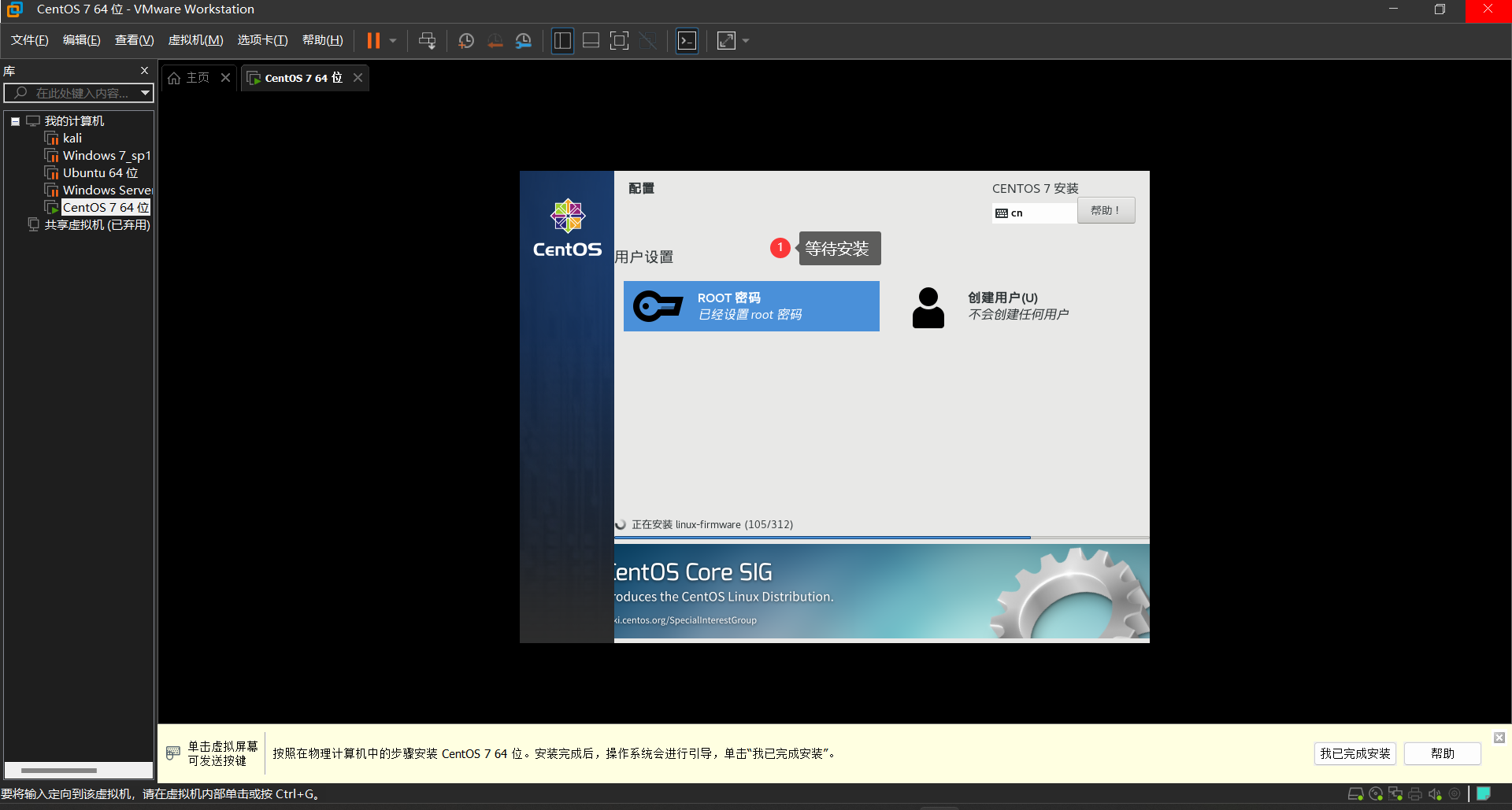The image size is (1512, 810).
Task: Click the VMware Workstation title bar icon
Action: 15,9
